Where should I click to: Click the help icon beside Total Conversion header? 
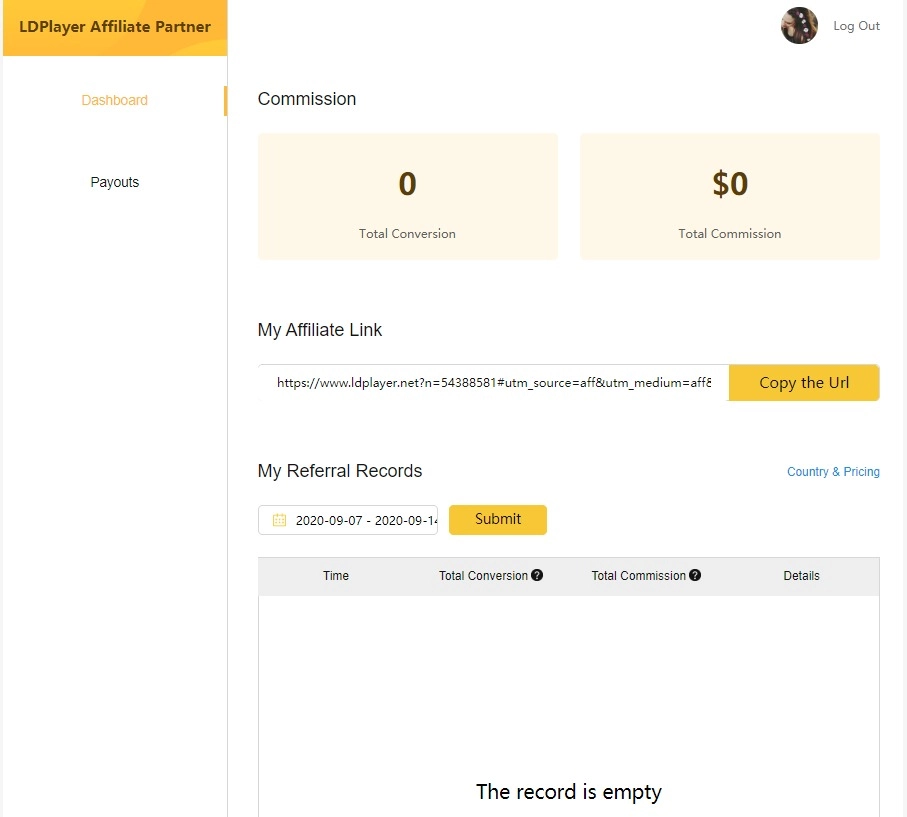538,575
